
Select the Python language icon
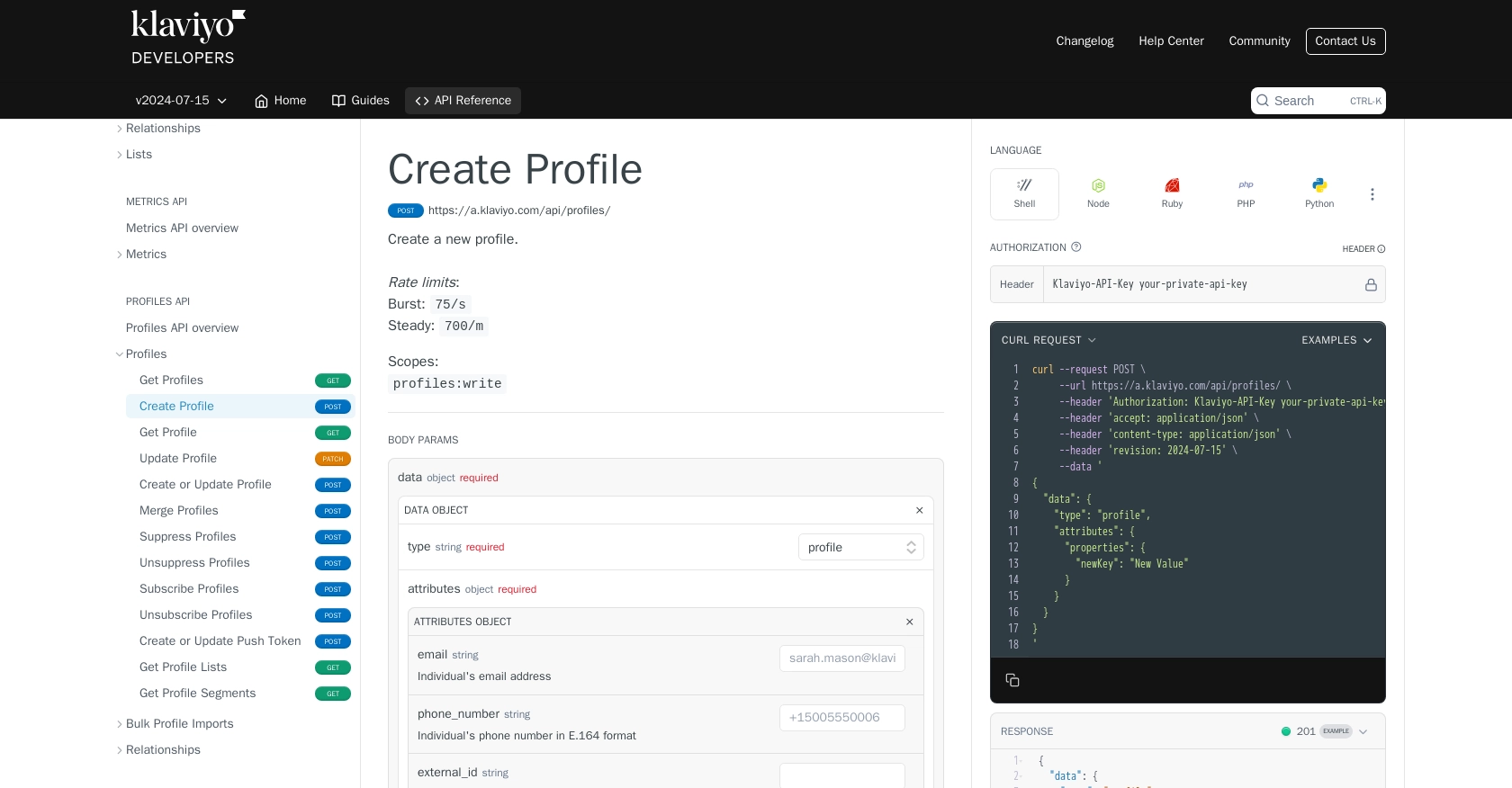tap(1319, 193)
